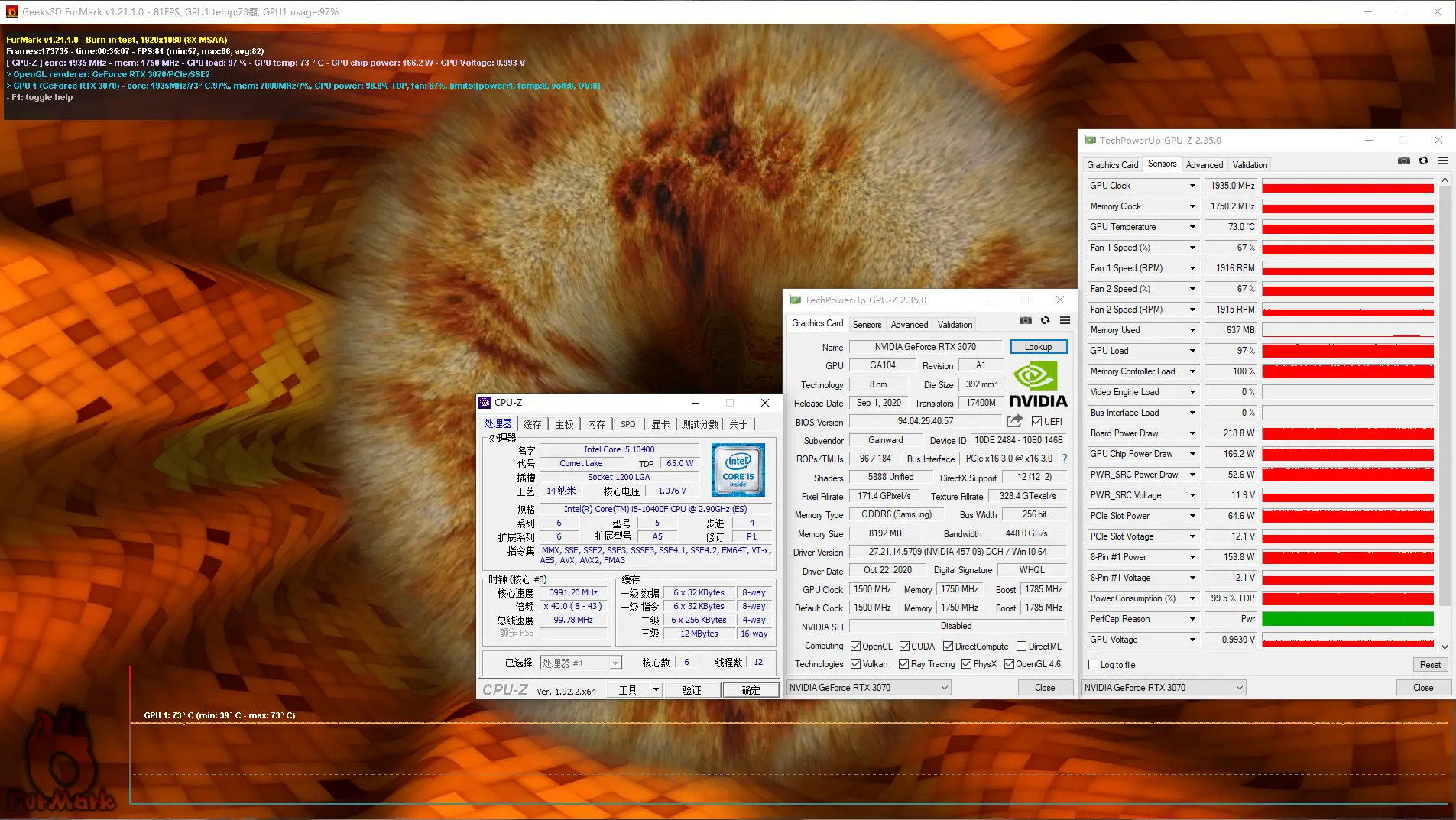
Task: Click Close button in GPU-Z Graphics Card window
Action: click(x=1044, y=688)
